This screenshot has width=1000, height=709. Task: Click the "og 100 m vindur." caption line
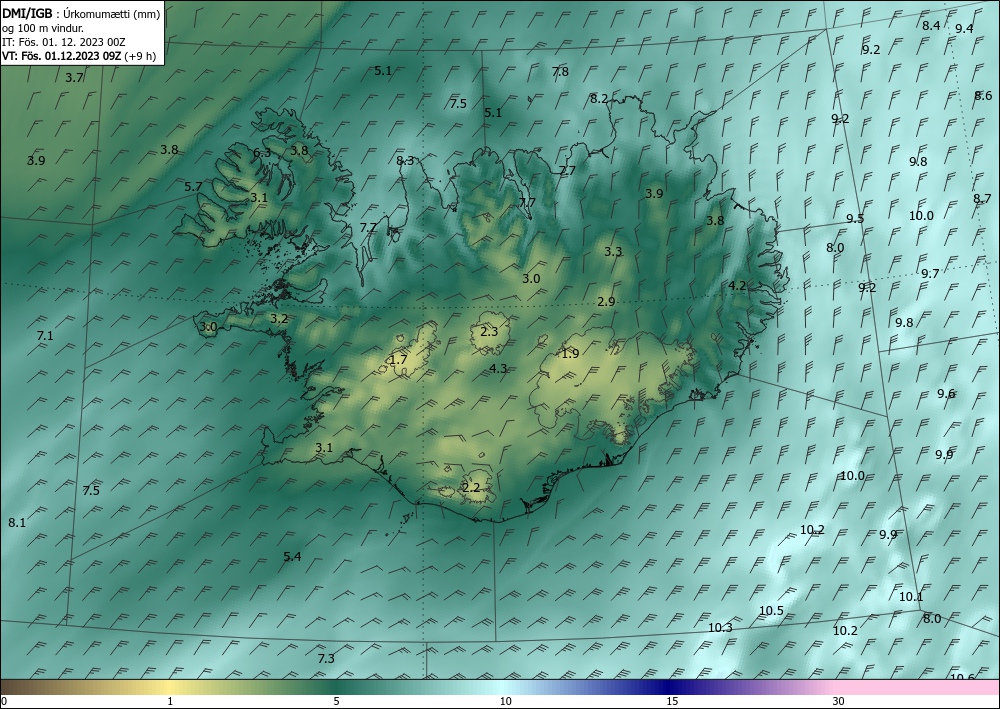click(43, 28)
